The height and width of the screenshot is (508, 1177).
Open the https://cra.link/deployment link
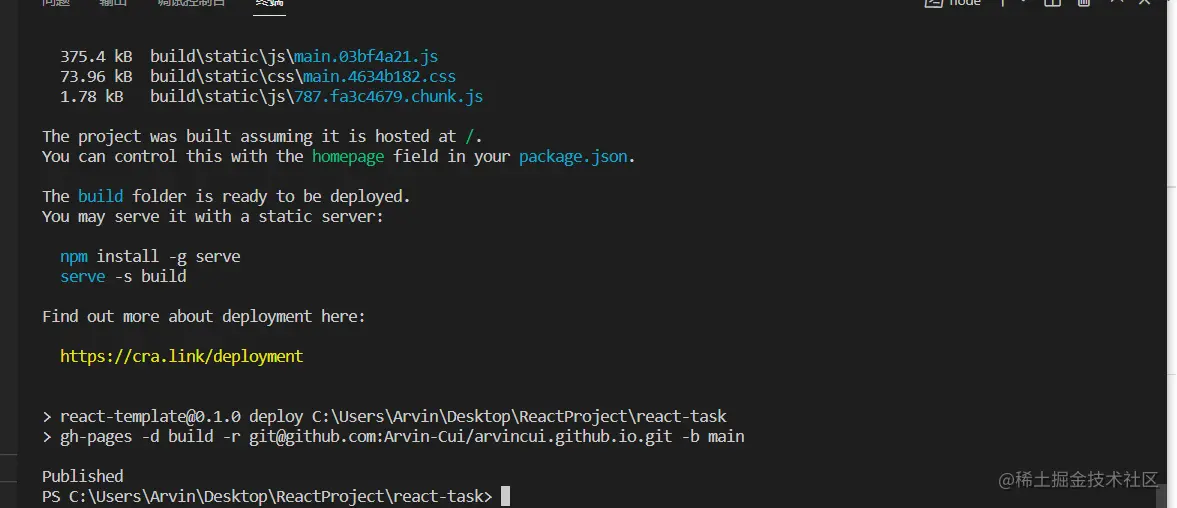click(181, 356)
